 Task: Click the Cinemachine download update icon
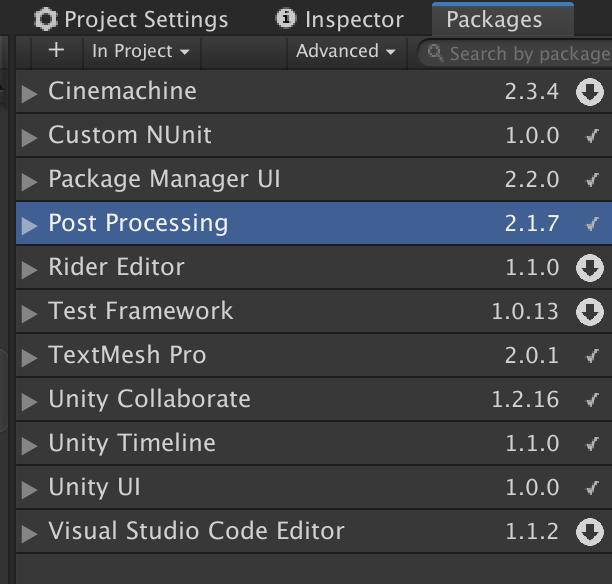(x=589, y=93)
